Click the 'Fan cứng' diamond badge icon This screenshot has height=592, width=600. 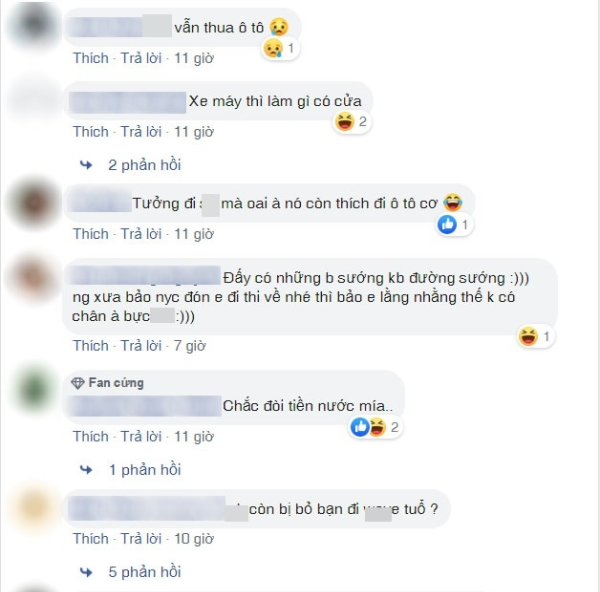coord(78,383)
